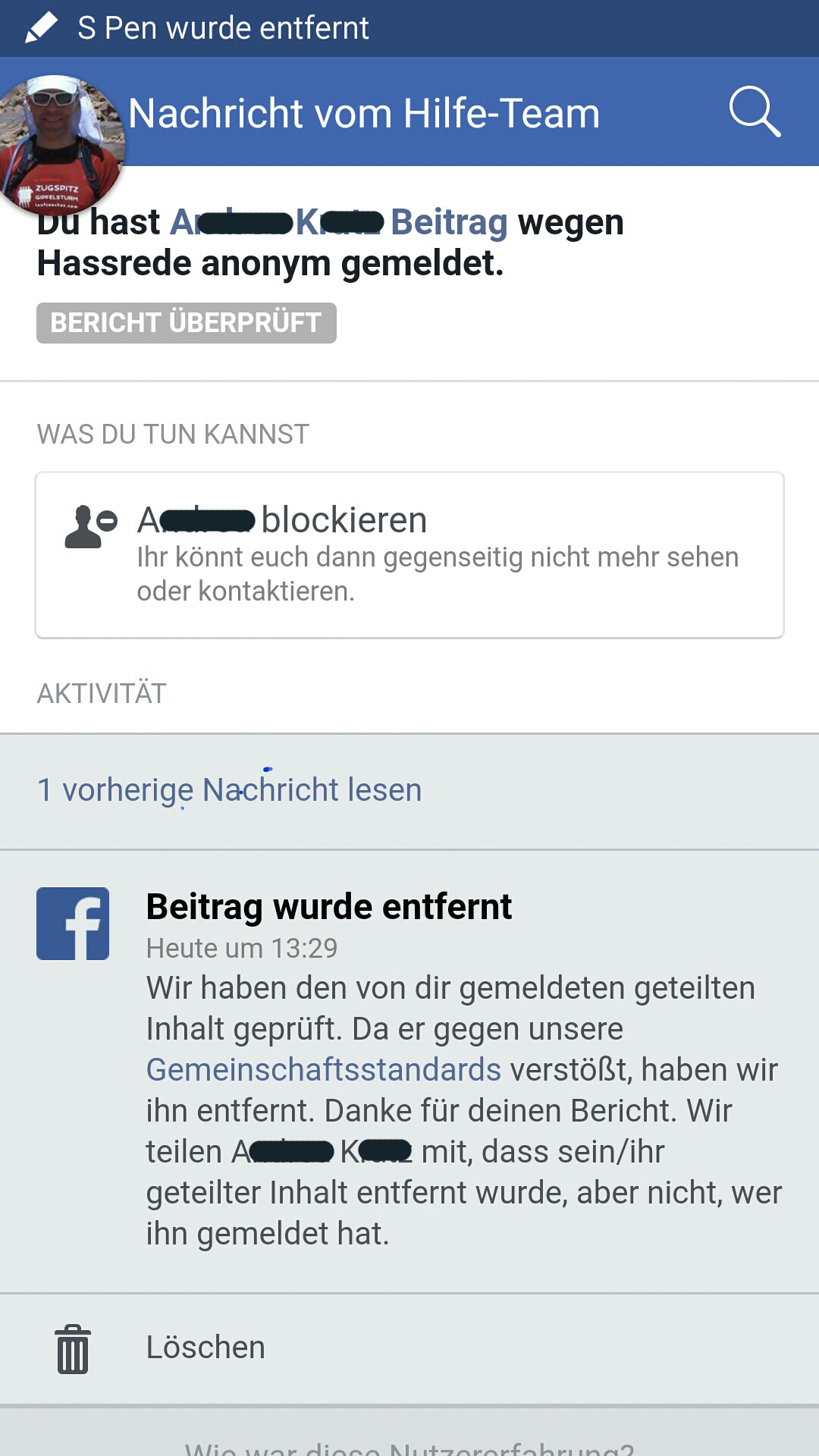Screen dimensions: 819x1456
Task: Tap the redacted name link in the headline
Action: (x=277, y=222)
